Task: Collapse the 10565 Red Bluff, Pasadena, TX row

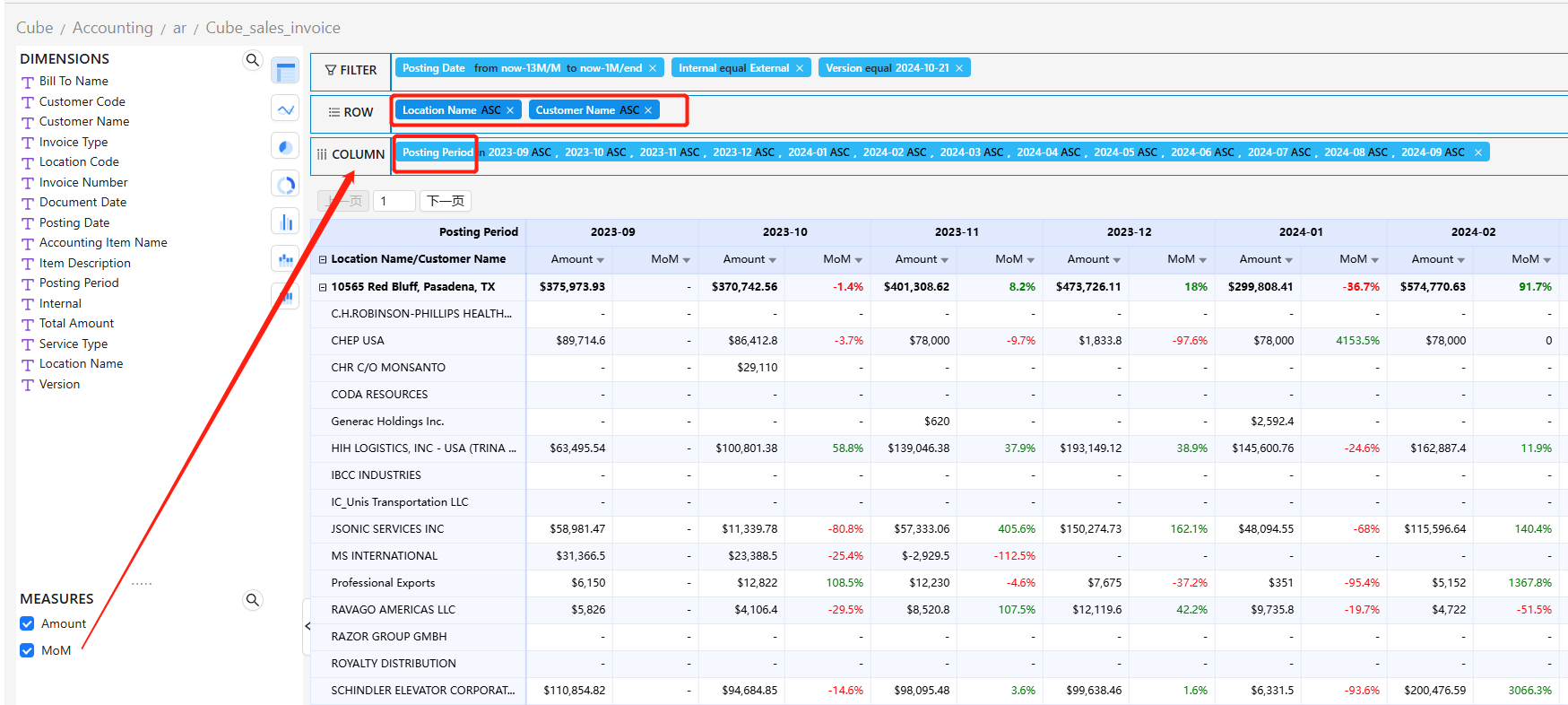Action: pos(323,287)
